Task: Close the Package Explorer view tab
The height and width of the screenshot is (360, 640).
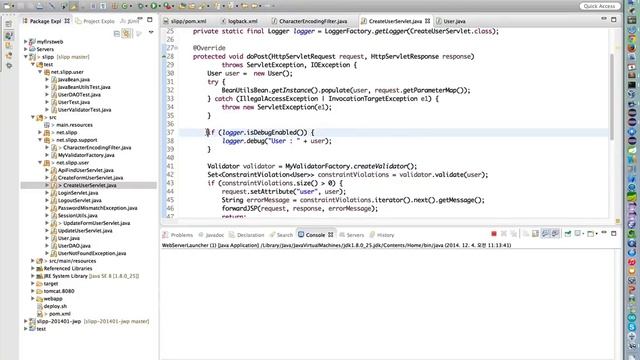Action: 67,21
